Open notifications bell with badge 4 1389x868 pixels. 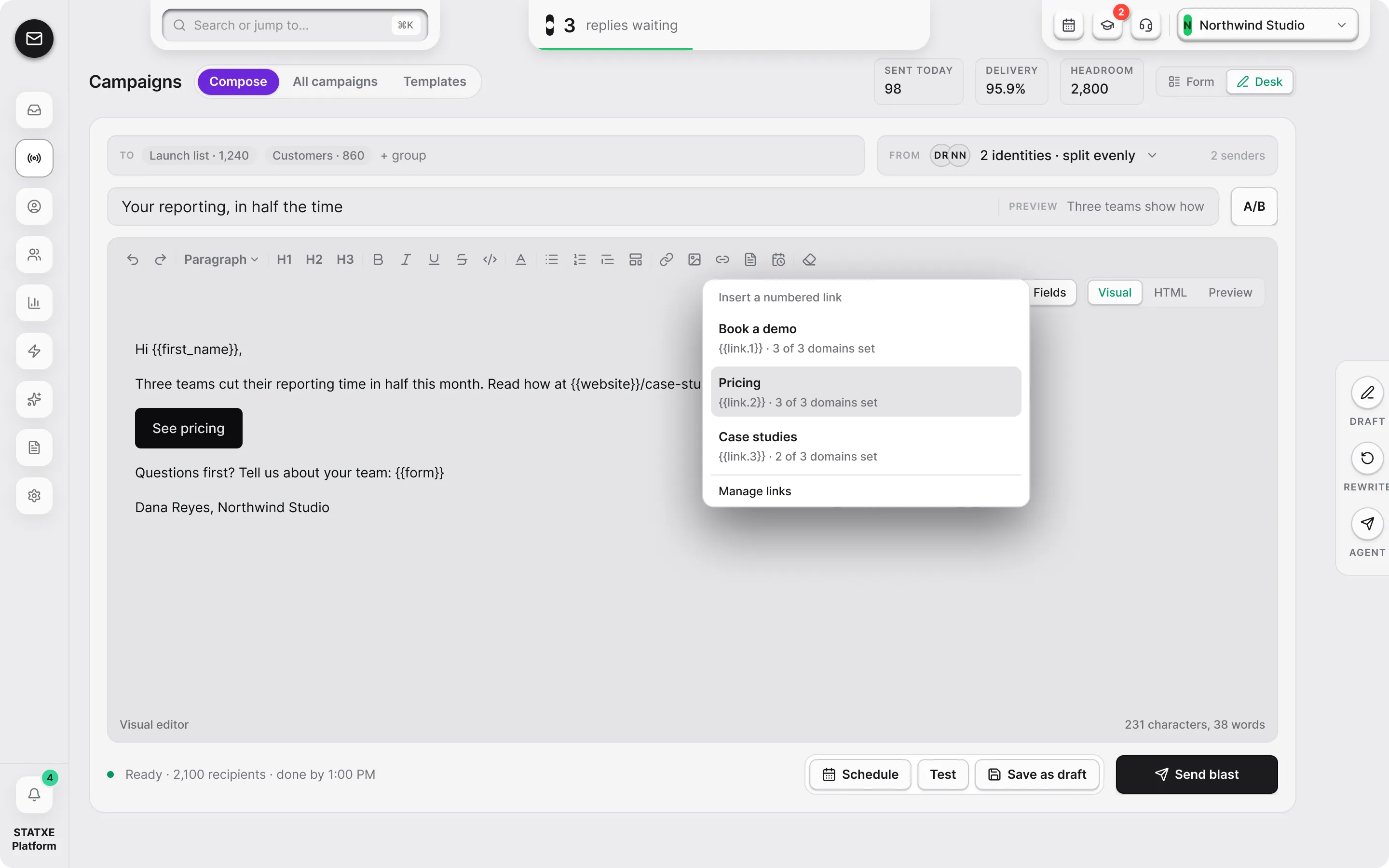click(x=34, y=795)
